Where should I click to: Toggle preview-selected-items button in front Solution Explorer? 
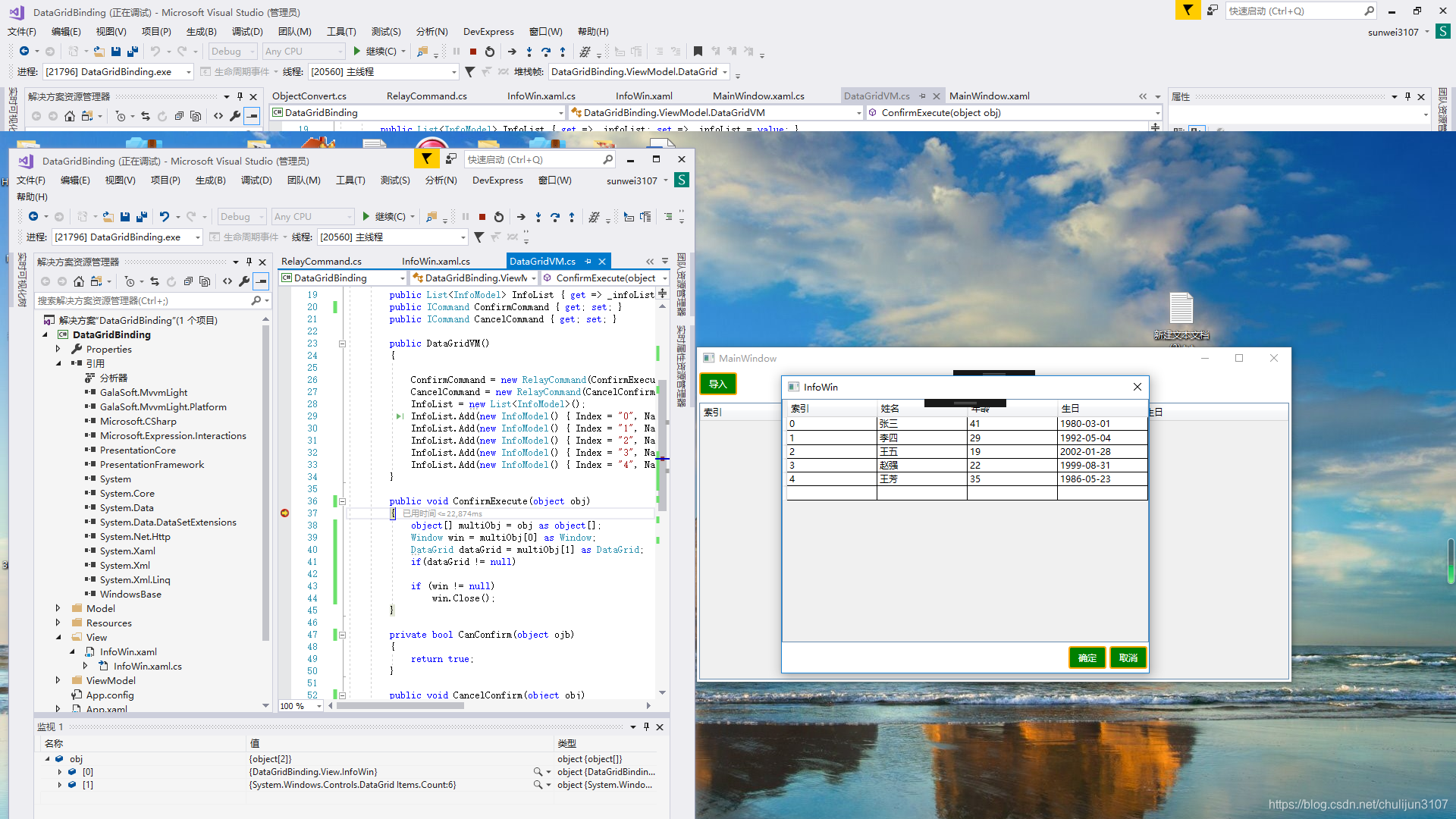261,281
